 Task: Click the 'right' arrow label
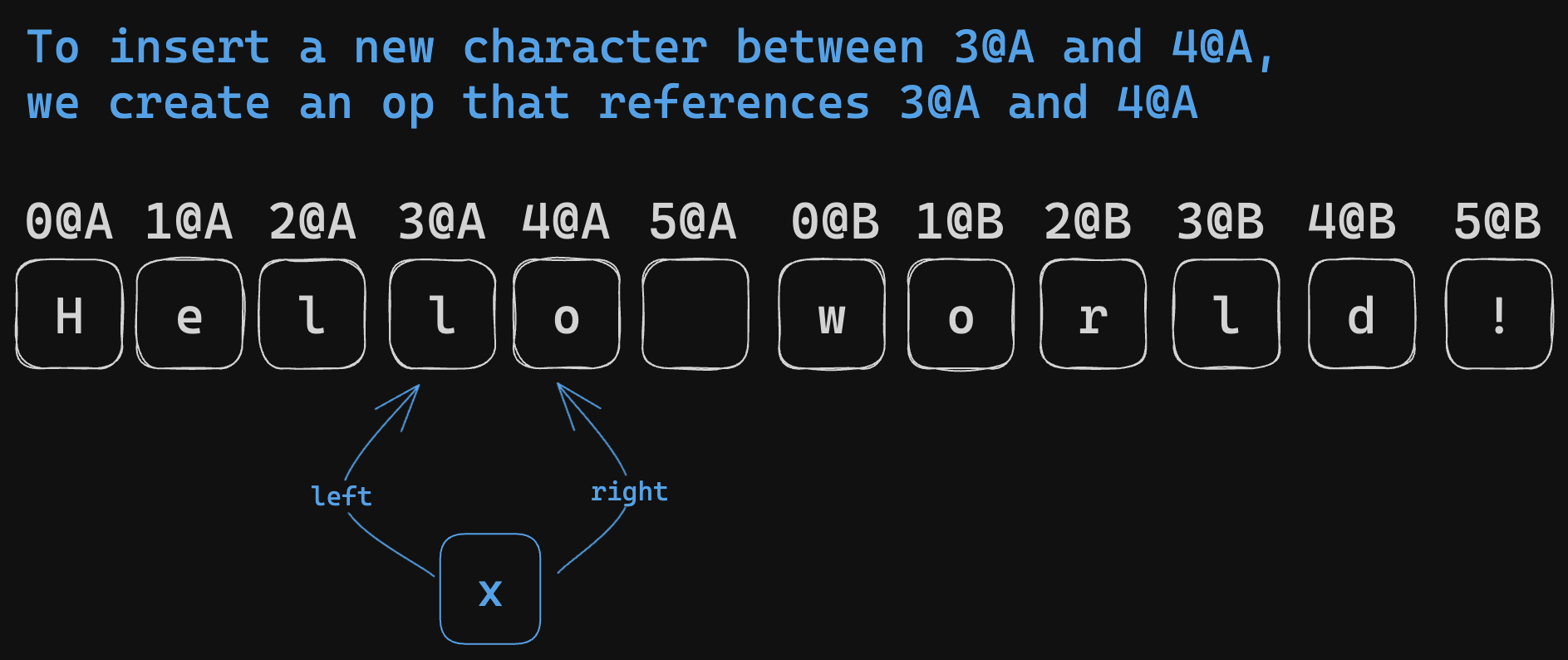coord(629,492)
